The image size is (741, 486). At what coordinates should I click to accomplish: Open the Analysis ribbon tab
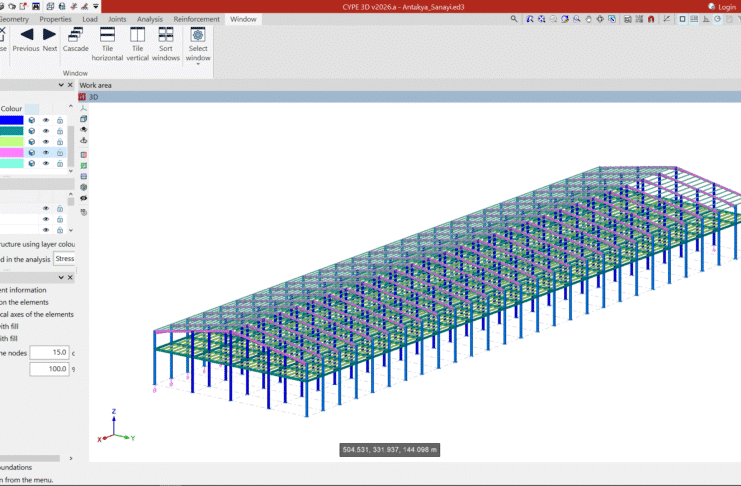[150, 19]
